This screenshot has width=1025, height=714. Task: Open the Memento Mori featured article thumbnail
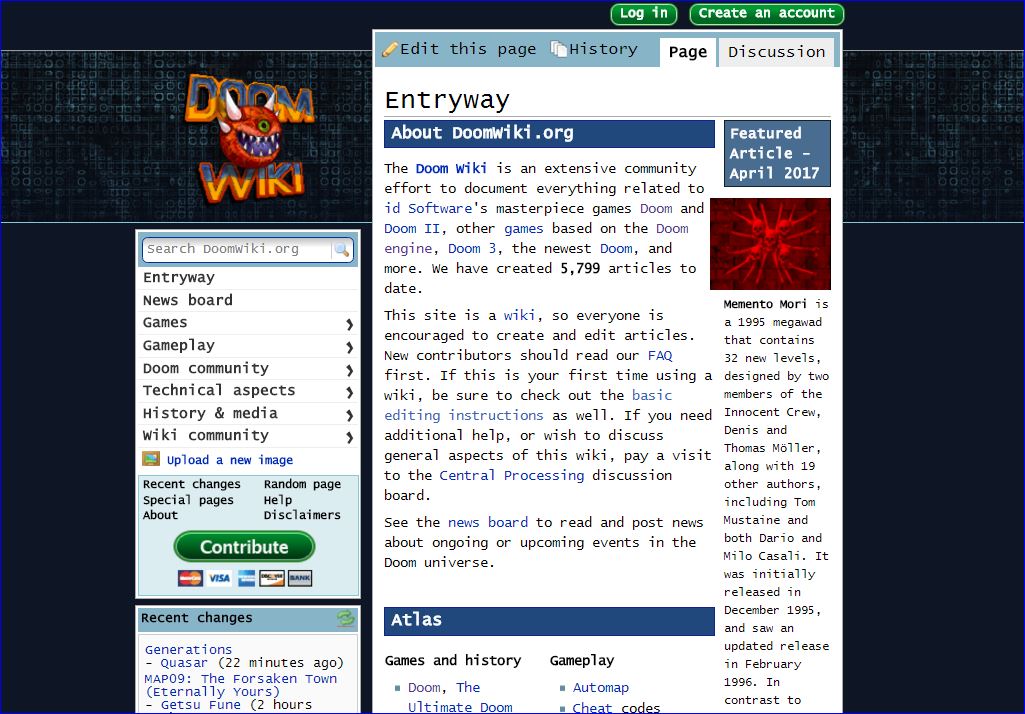click(770, 244)
